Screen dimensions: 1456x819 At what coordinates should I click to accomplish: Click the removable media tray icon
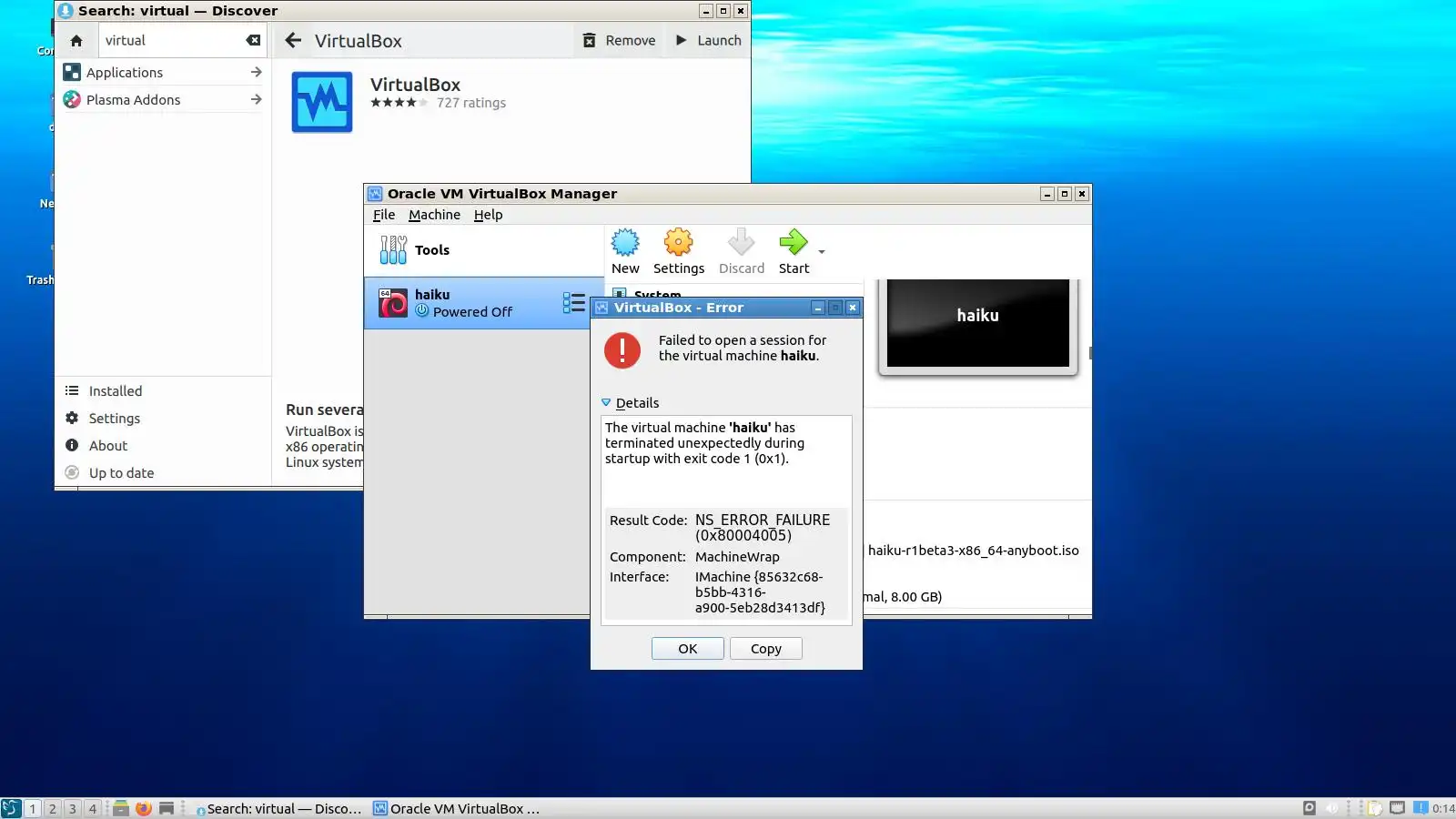click(1309, 808)
